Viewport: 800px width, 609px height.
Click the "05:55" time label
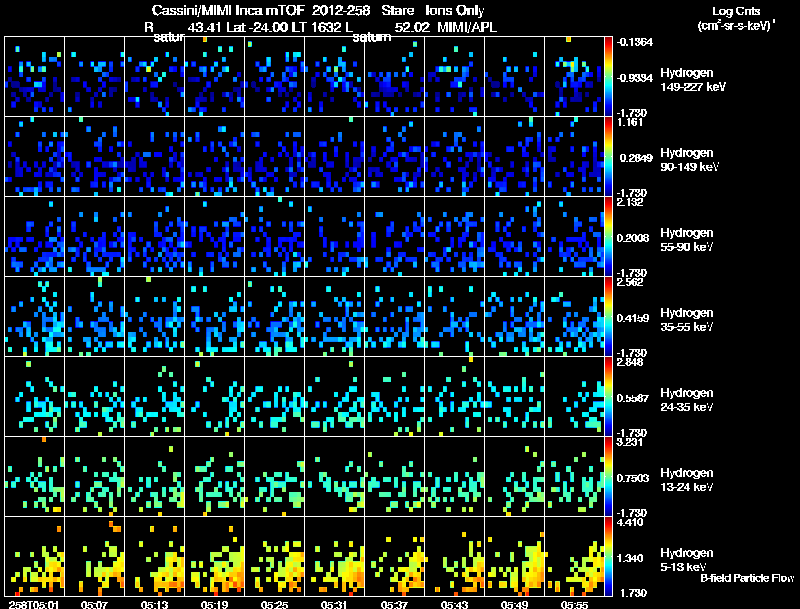574,604
